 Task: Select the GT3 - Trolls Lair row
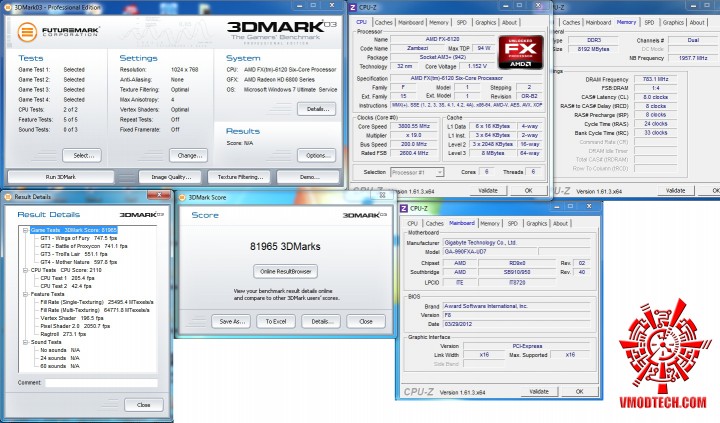point(73,254)
